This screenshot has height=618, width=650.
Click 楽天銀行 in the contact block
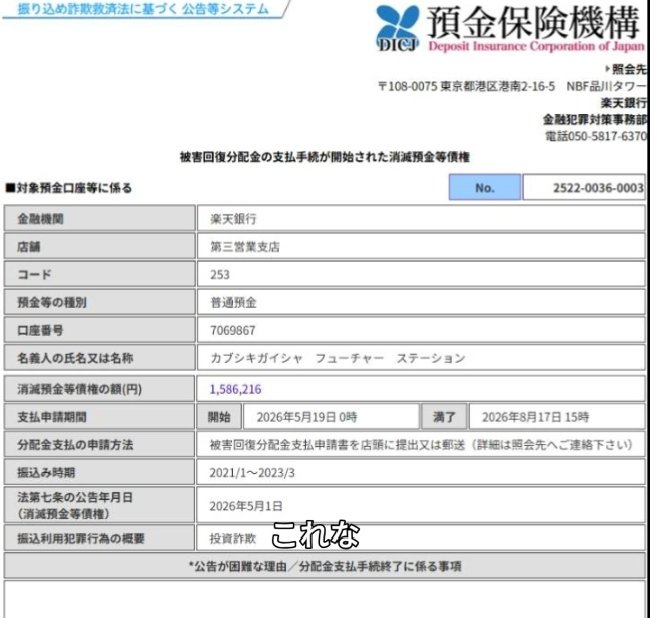[623, 102]
